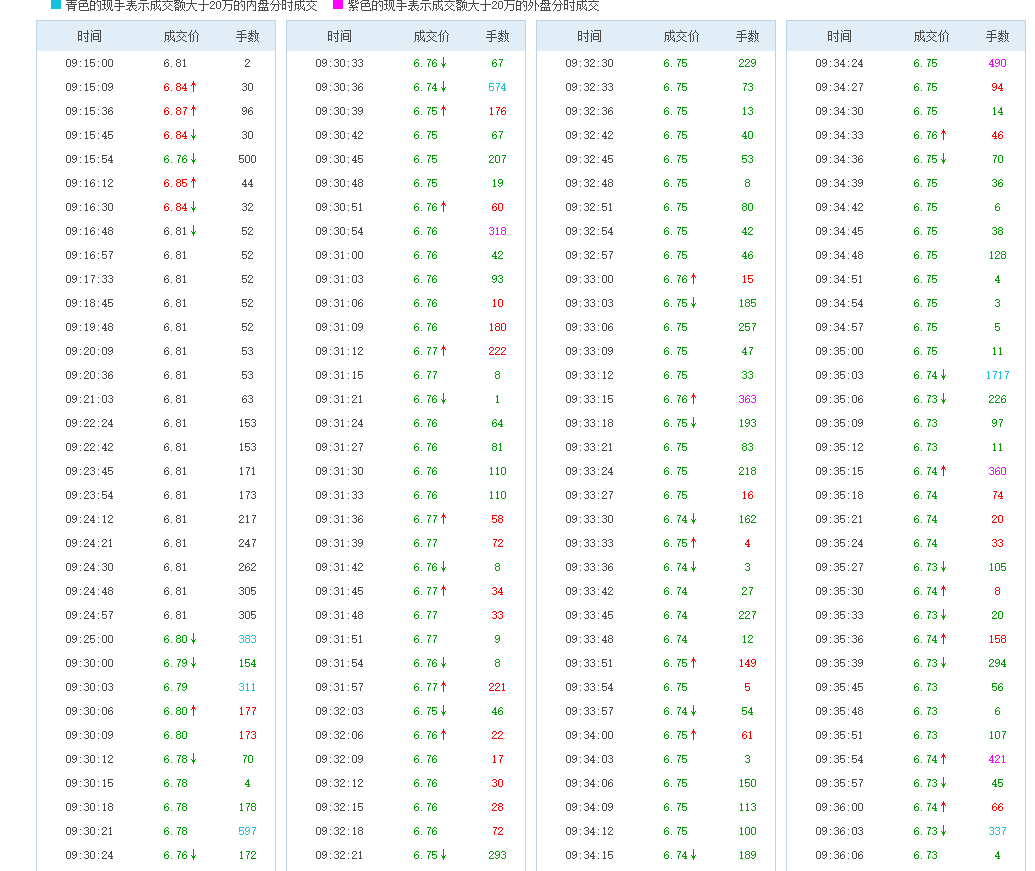The width and height of the screenshot is (1035, 871).
Task: Click the red up arrow at 09:15:09
Action: (193, 87)
